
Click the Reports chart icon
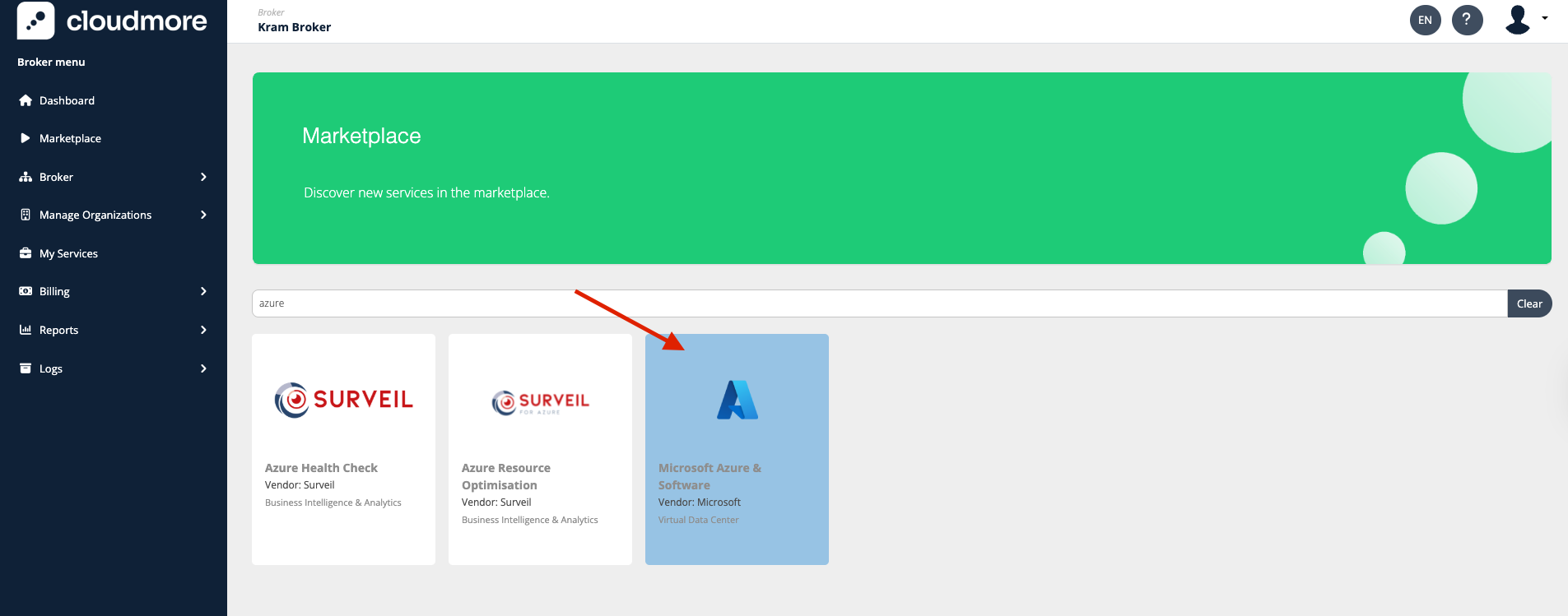[x=26, y=330]
